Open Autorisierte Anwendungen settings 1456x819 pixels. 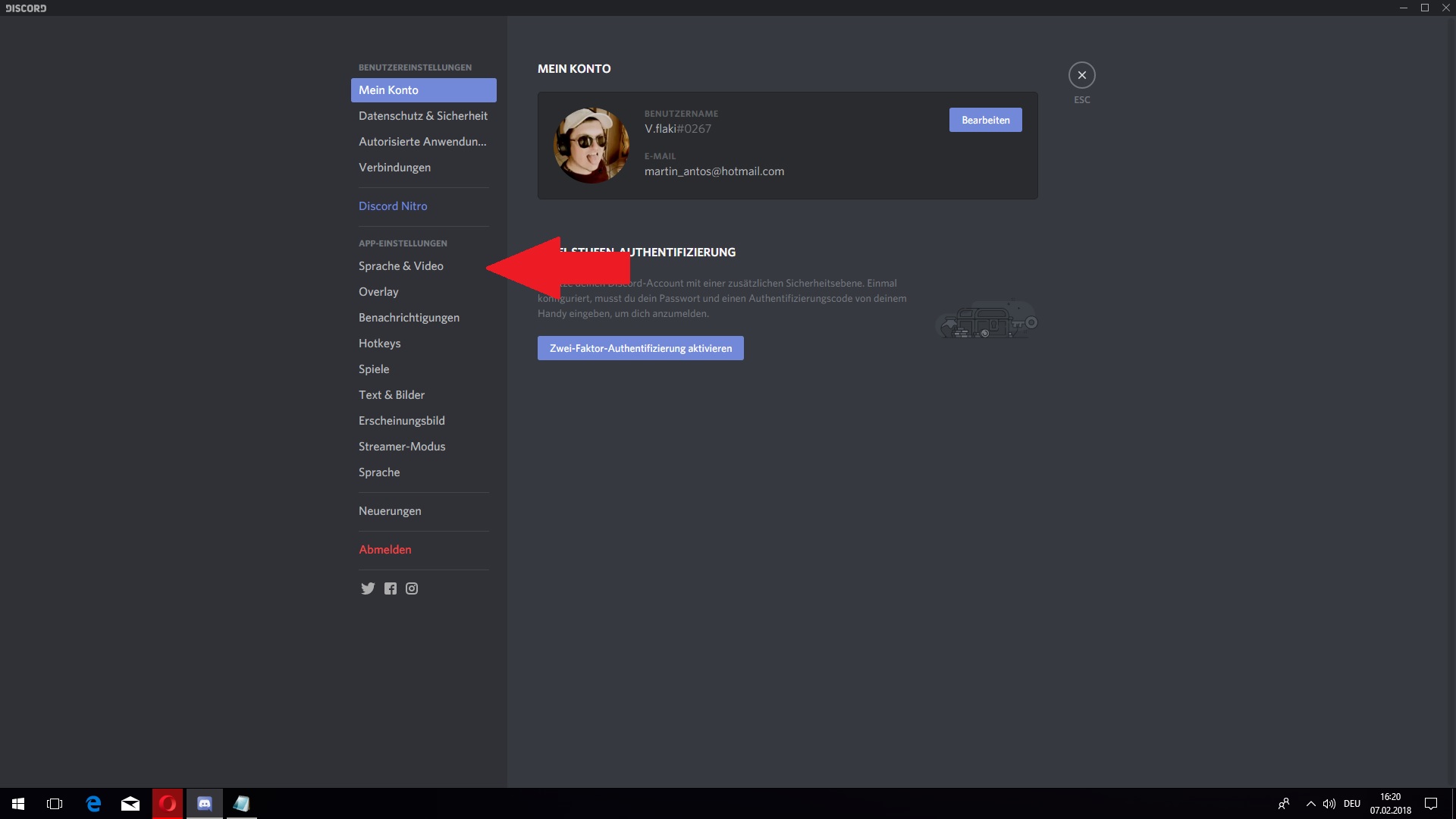[x=423, y=142]
